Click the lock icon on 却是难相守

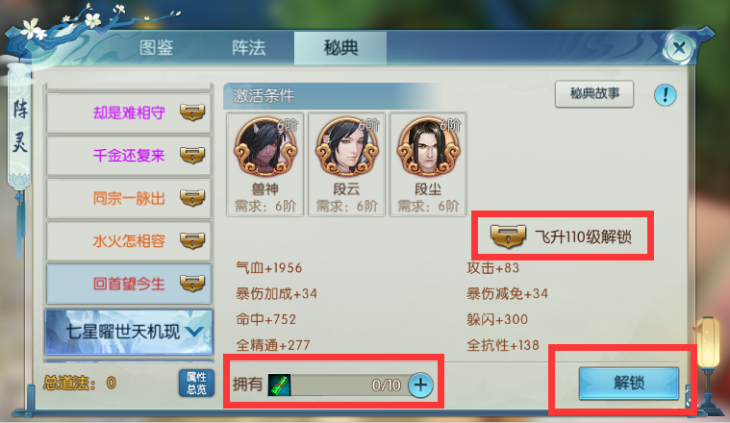tap(192, 112)
